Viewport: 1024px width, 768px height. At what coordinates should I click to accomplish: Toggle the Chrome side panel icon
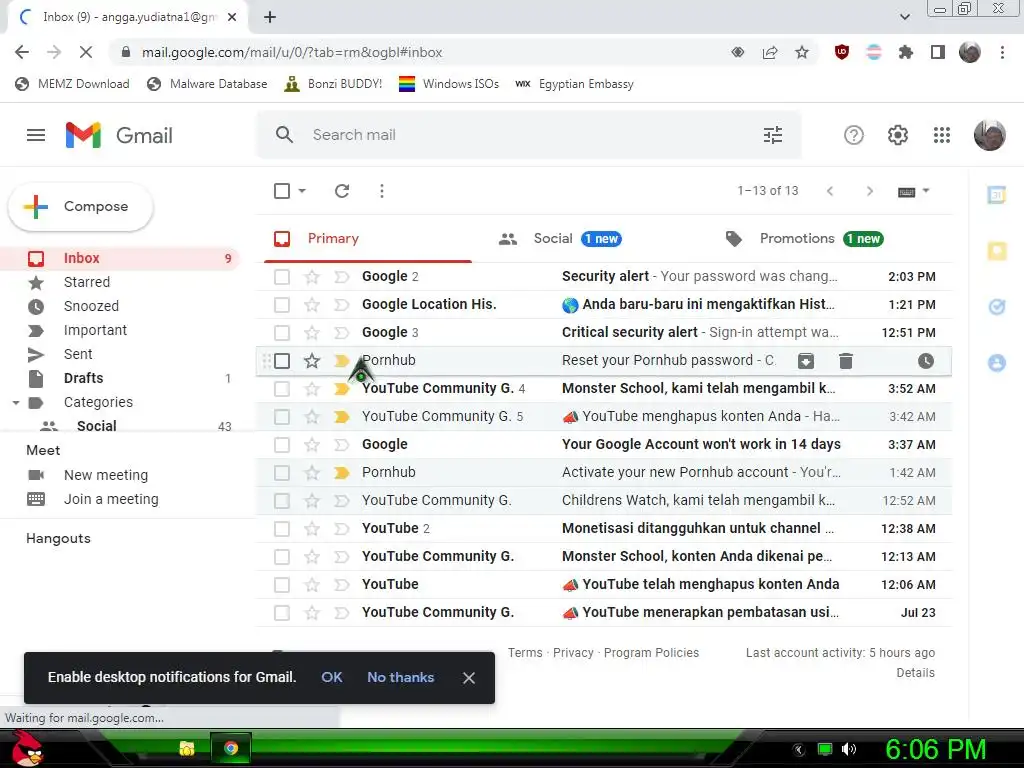click(x=938, y=52)
